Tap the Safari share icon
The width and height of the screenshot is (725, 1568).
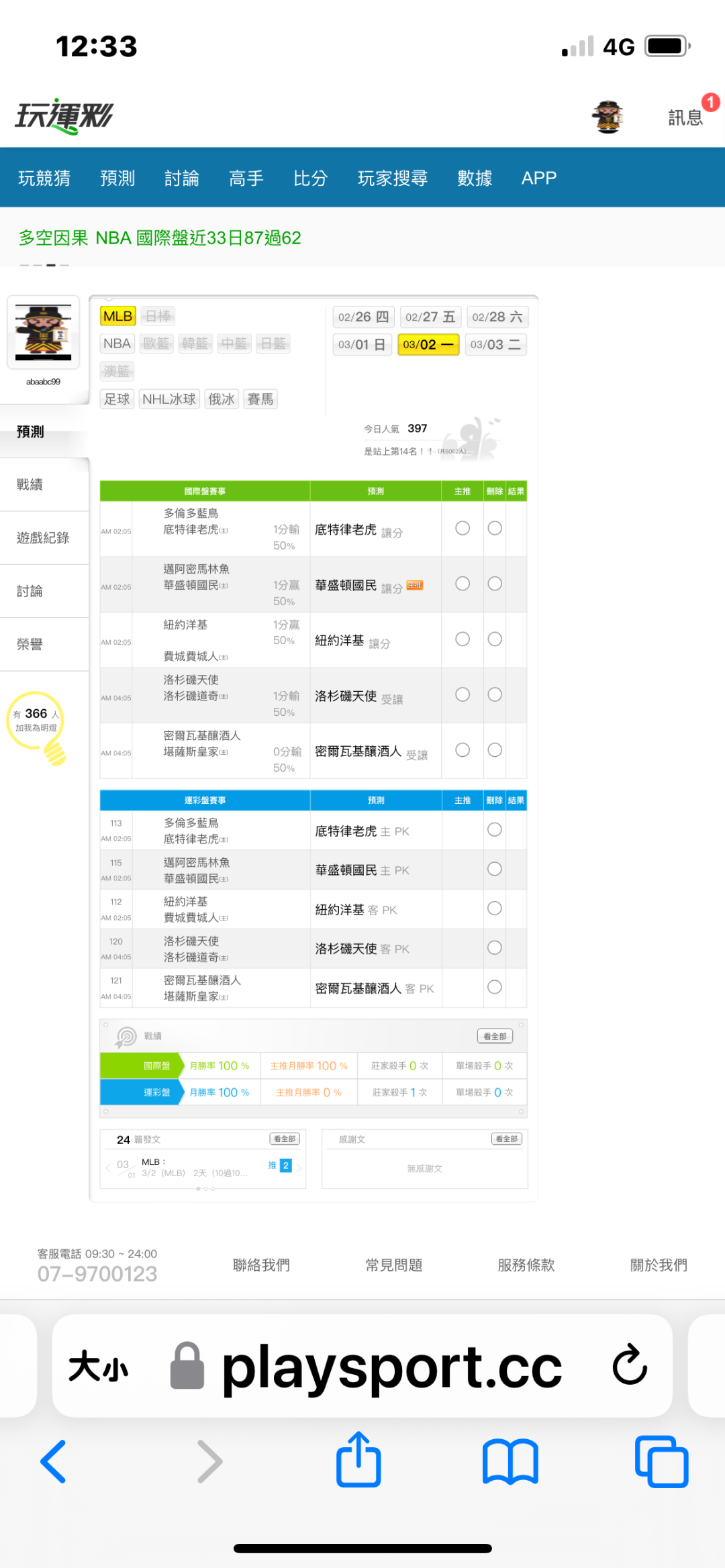click(358, 1461)
